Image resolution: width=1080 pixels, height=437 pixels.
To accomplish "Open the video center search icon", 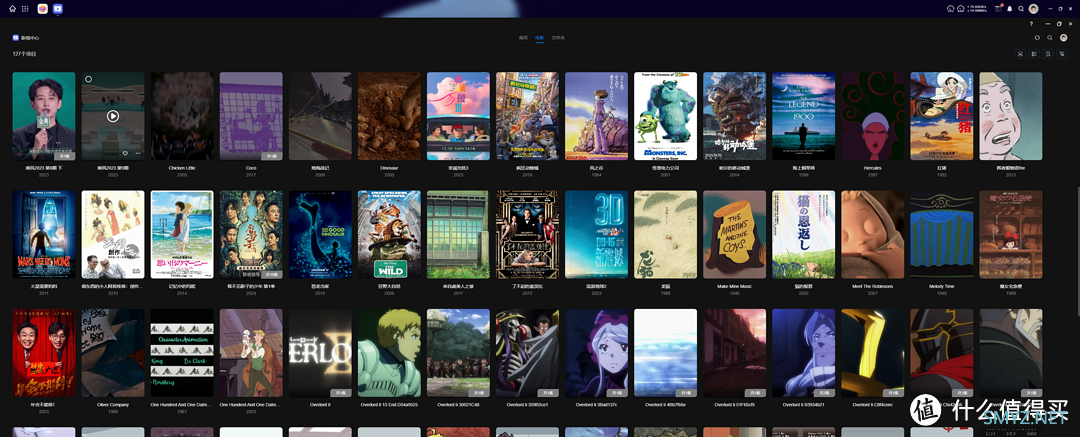I will 1050,38.
